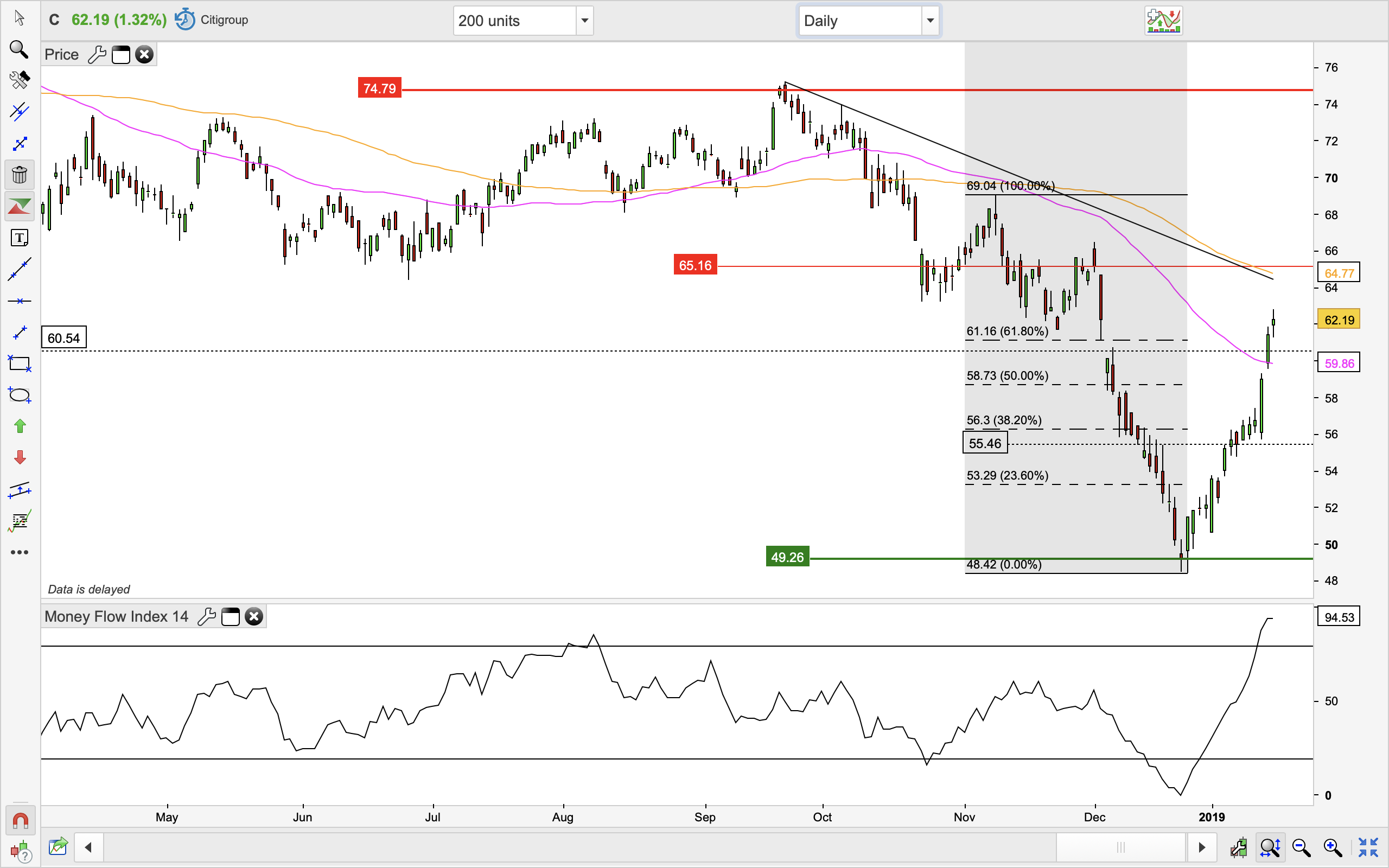
Task: Select the ellipse drawing tool
Action: 20,395
